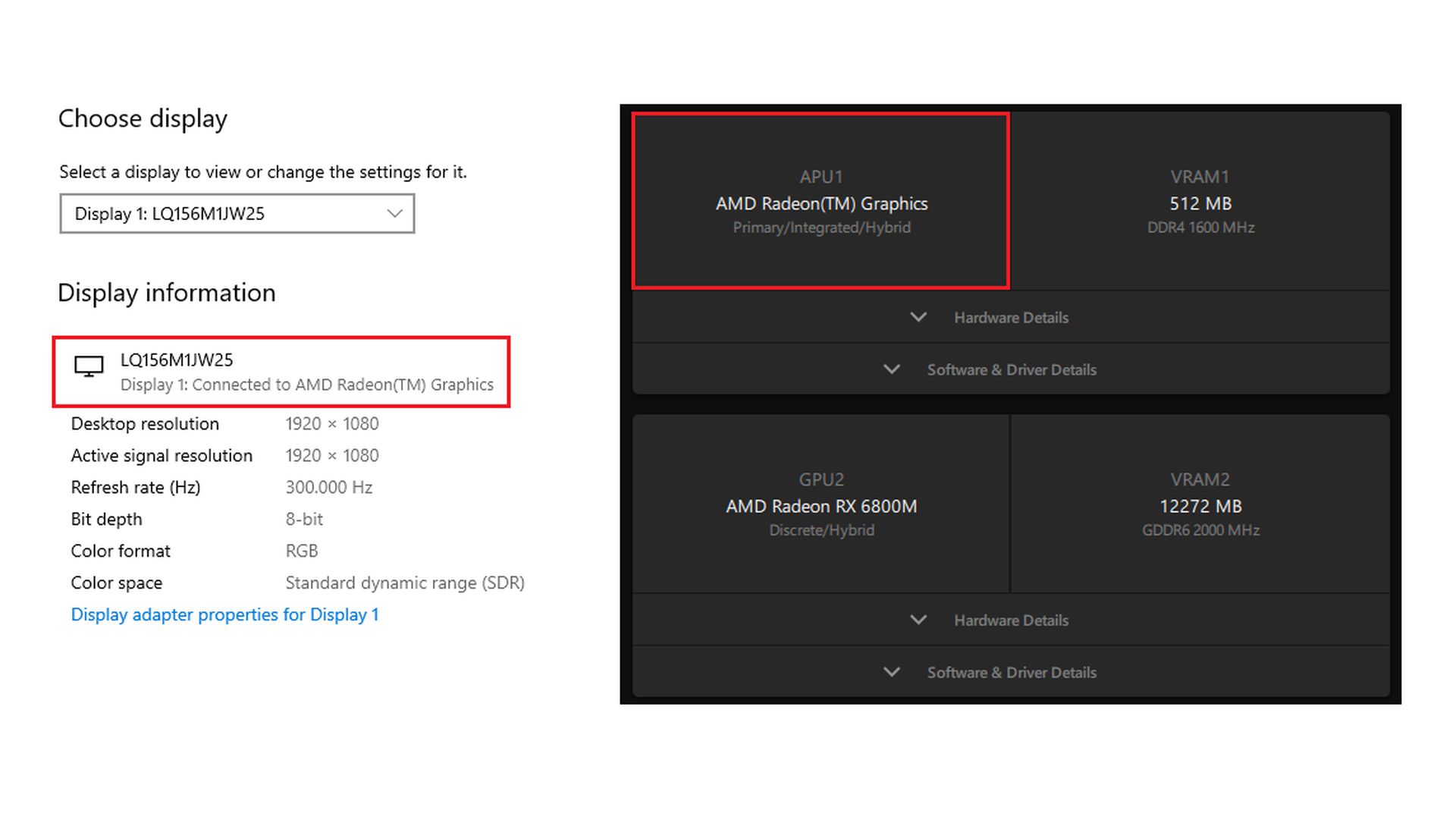Click the dropdown arrow in display selector

tap(394, 214)
